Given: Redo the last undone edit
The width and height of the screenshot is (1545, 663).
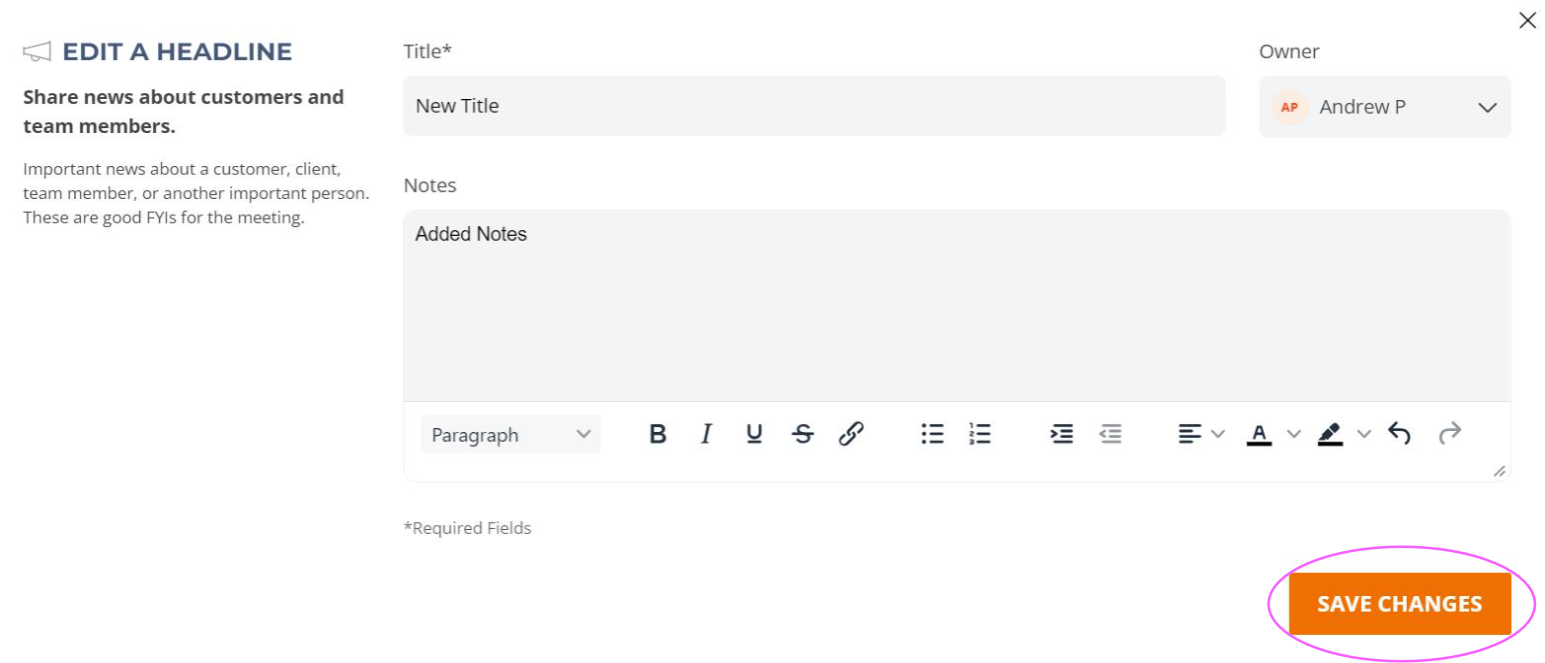Looking at the screenshot, I should pos(1449,433).
